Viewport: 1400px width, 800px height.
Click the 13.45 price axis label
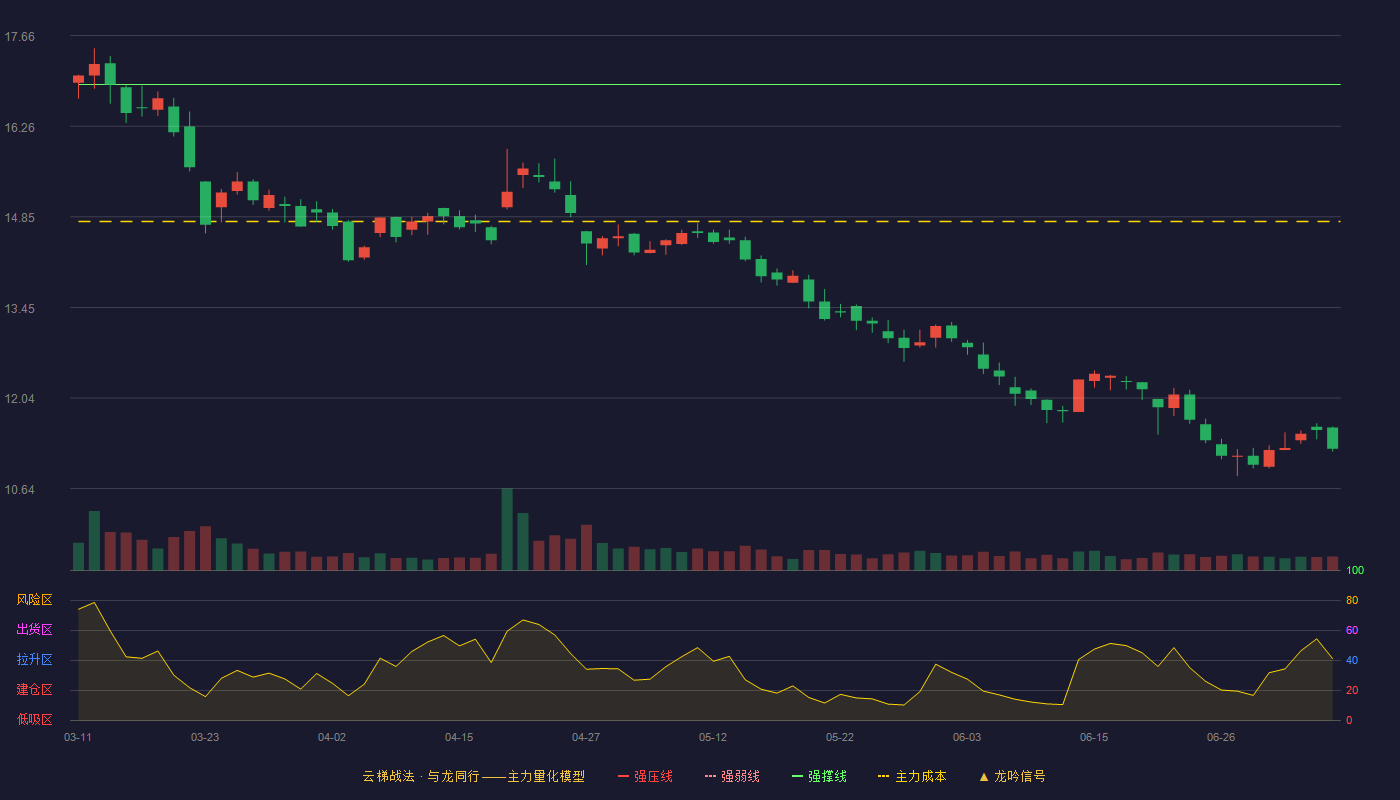pos(19,308)
